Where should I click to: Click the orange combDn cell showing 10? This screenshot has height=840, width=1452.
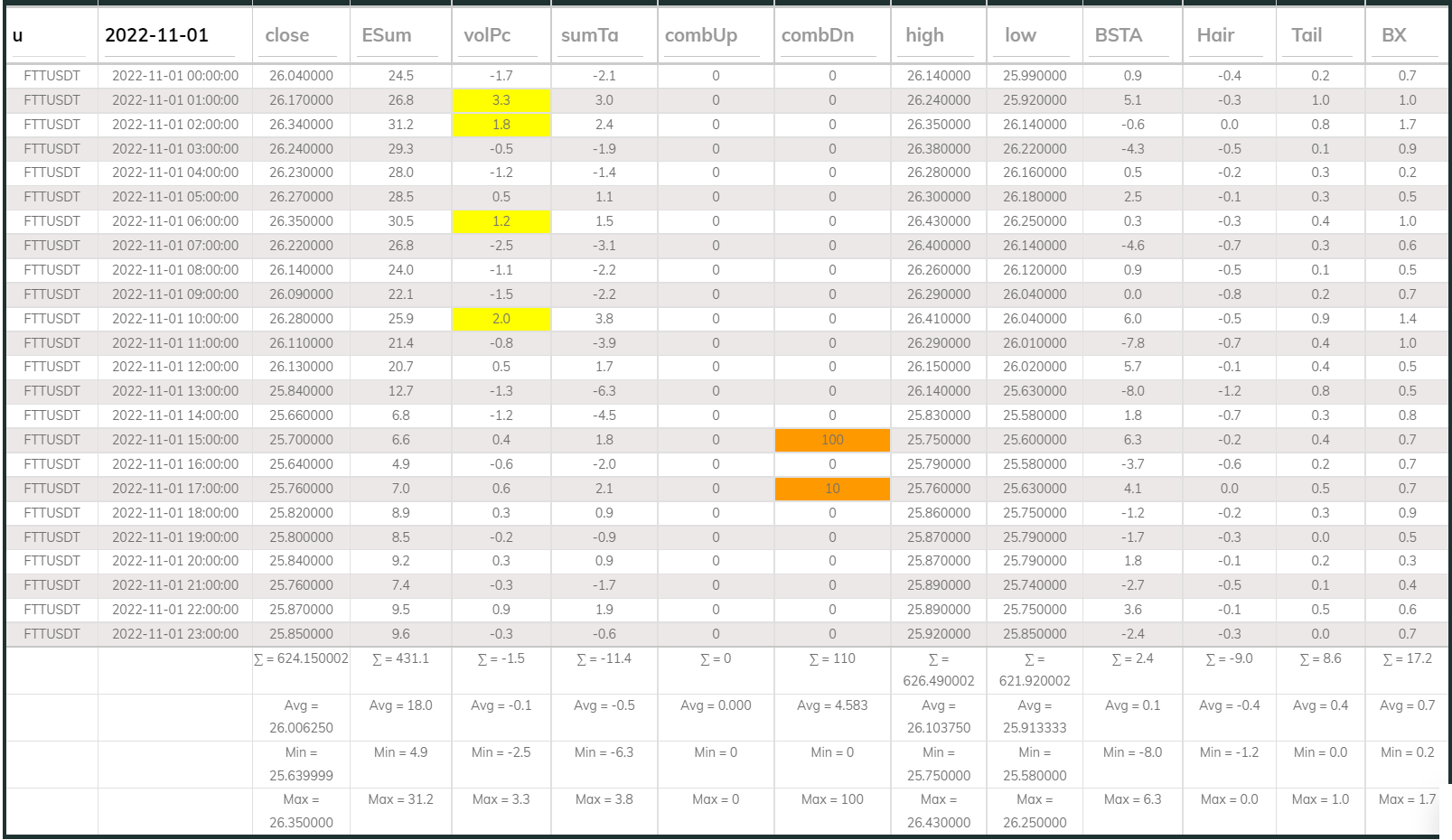click(x=831, y=489)
